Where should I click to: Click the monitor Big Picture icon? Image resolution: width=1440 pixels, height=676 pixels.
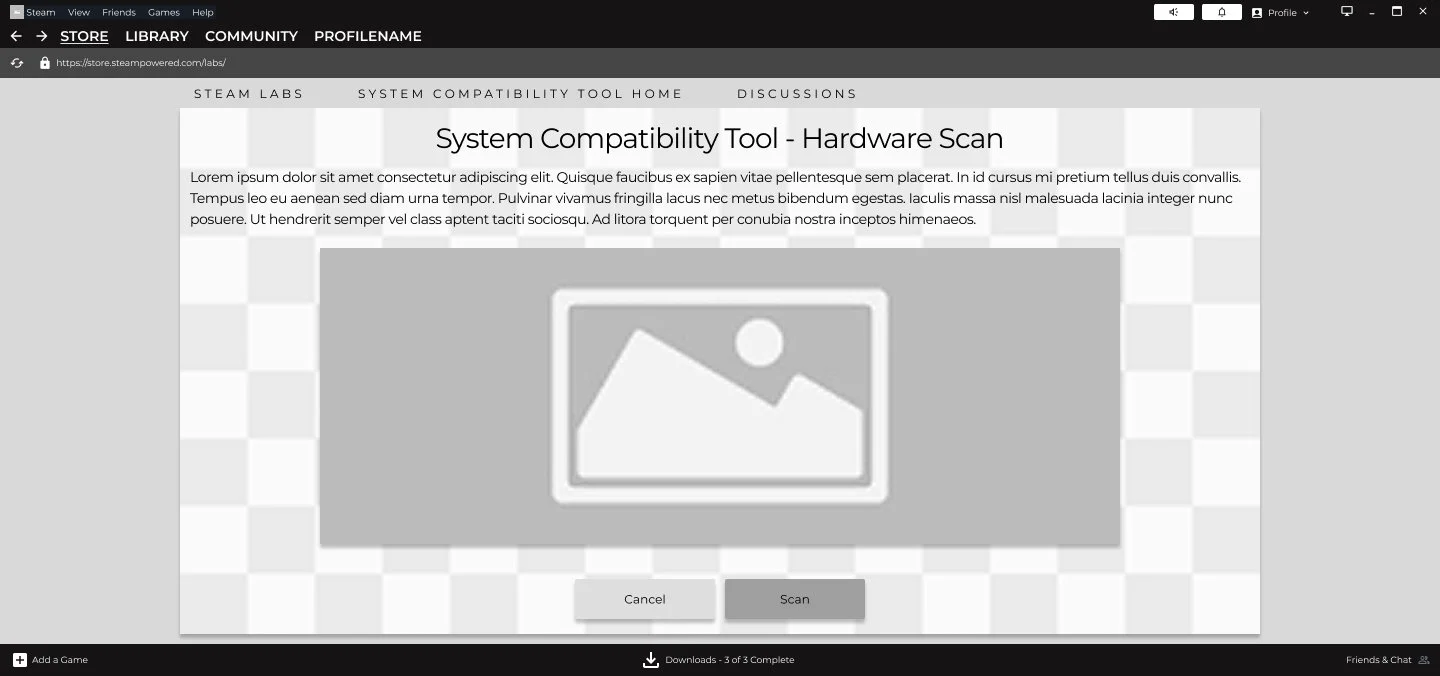(x=1347, y=12)
